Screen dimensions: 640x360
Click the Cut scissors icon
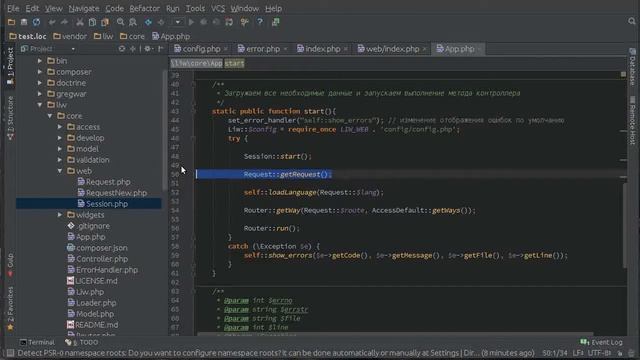click(80, 22)
